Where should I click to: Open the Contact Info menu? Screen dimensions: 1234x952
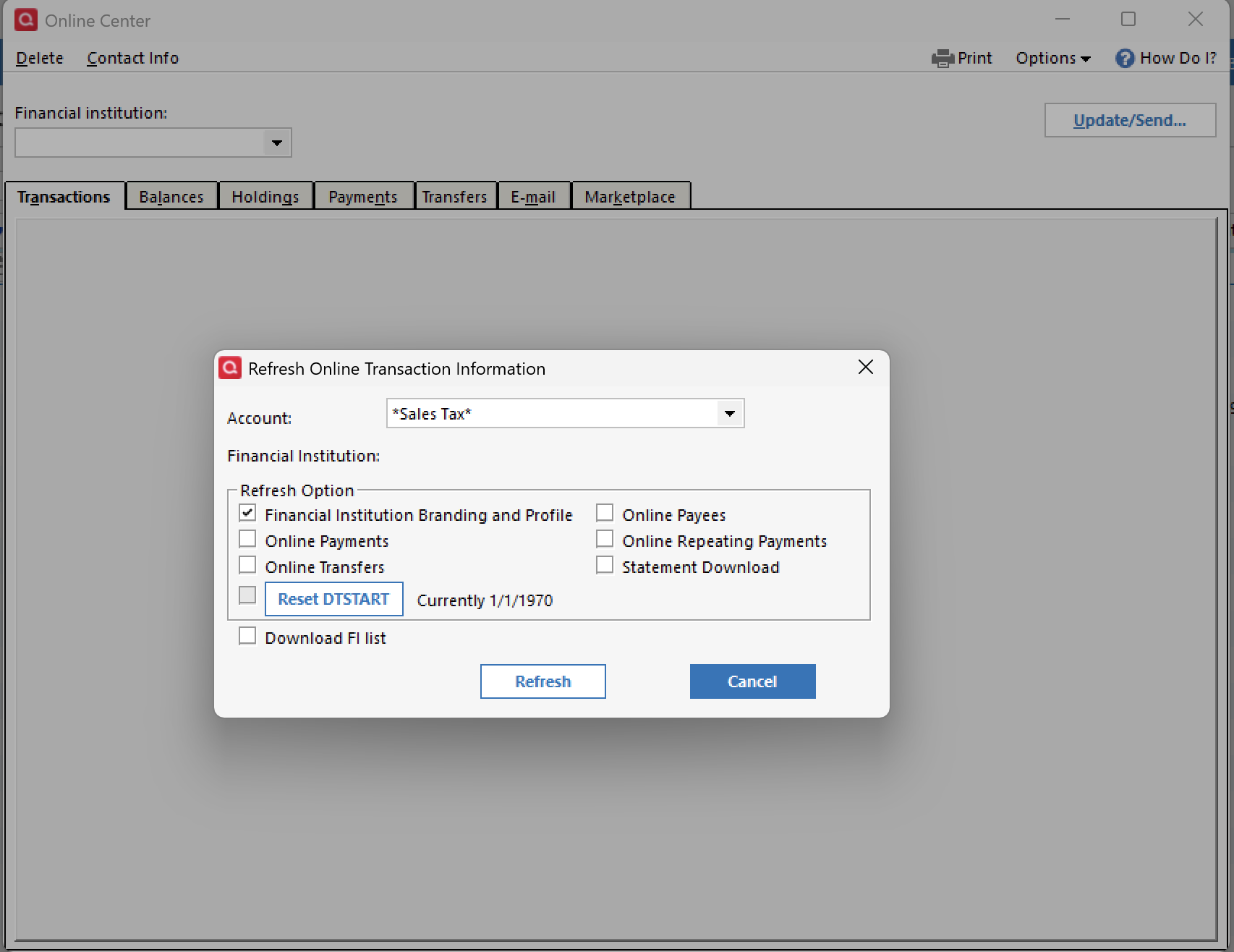tap(133, 59)
